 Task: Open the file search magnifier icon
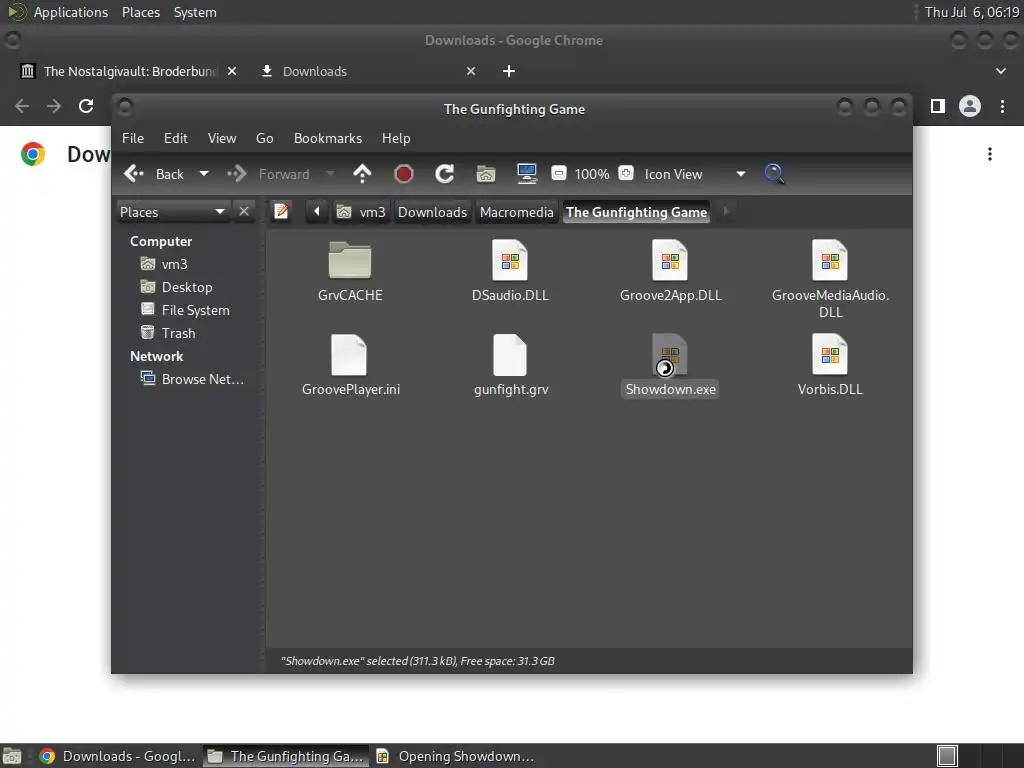(x=774, y=174)
